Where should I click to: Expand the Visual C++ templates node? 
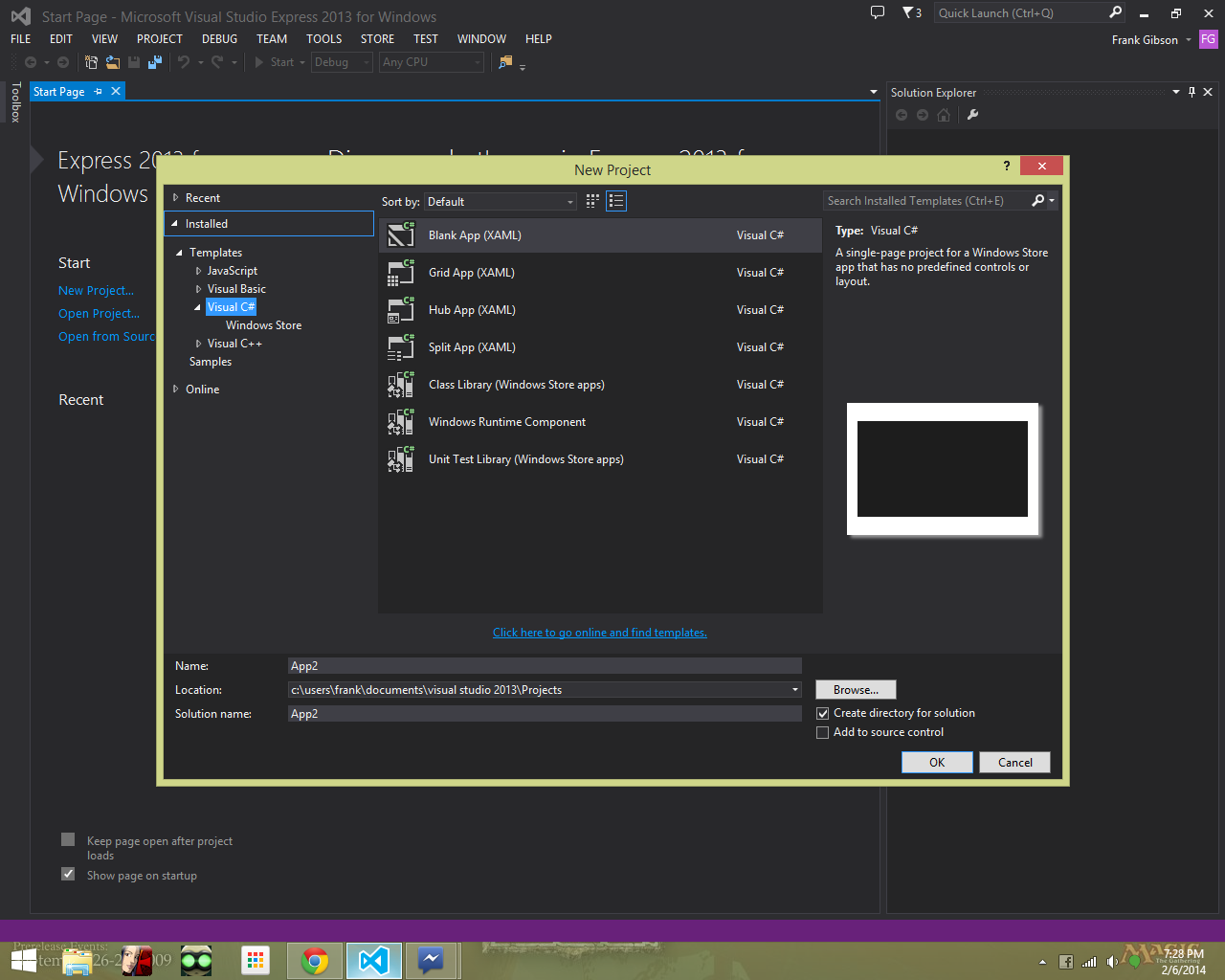199,344
